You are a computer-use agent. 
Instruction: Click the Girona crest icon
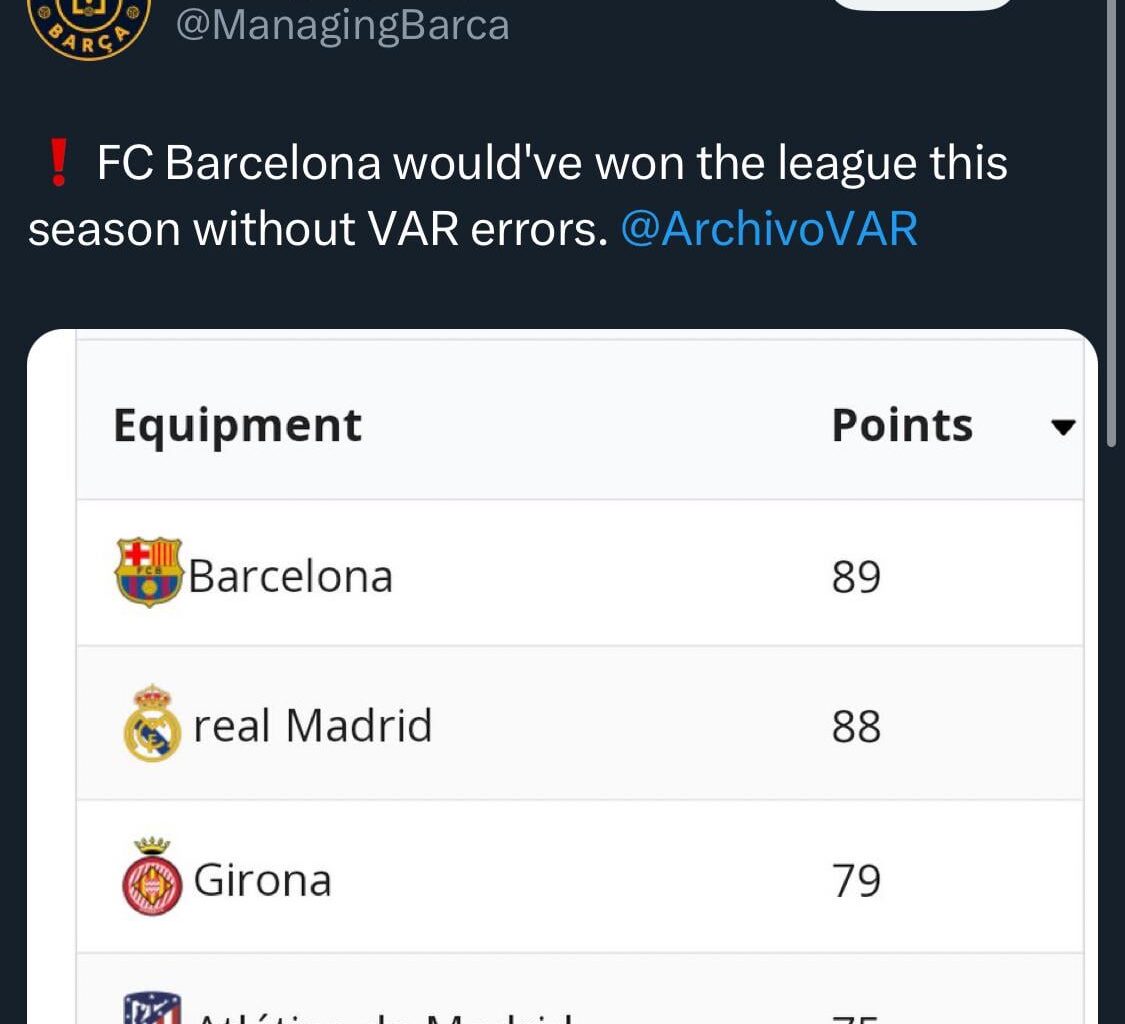pyautogui.click(x=152, y=878)
